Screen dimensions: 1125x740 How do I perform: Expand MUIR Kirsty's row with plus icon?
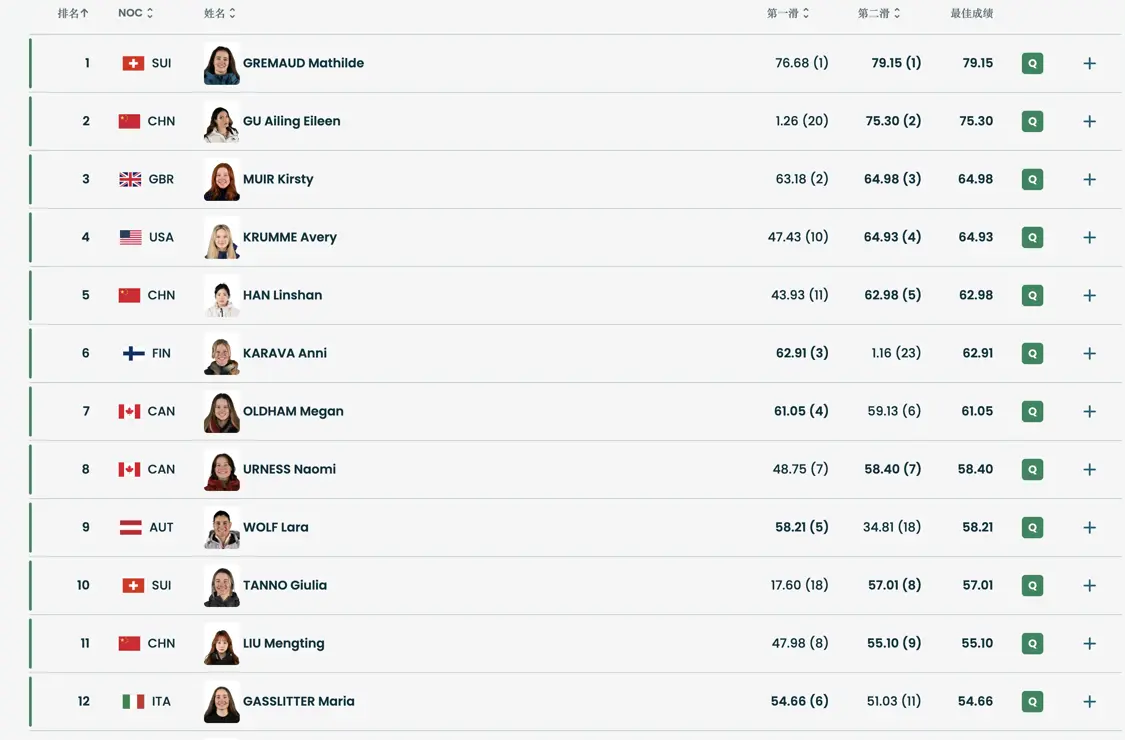1089,179
